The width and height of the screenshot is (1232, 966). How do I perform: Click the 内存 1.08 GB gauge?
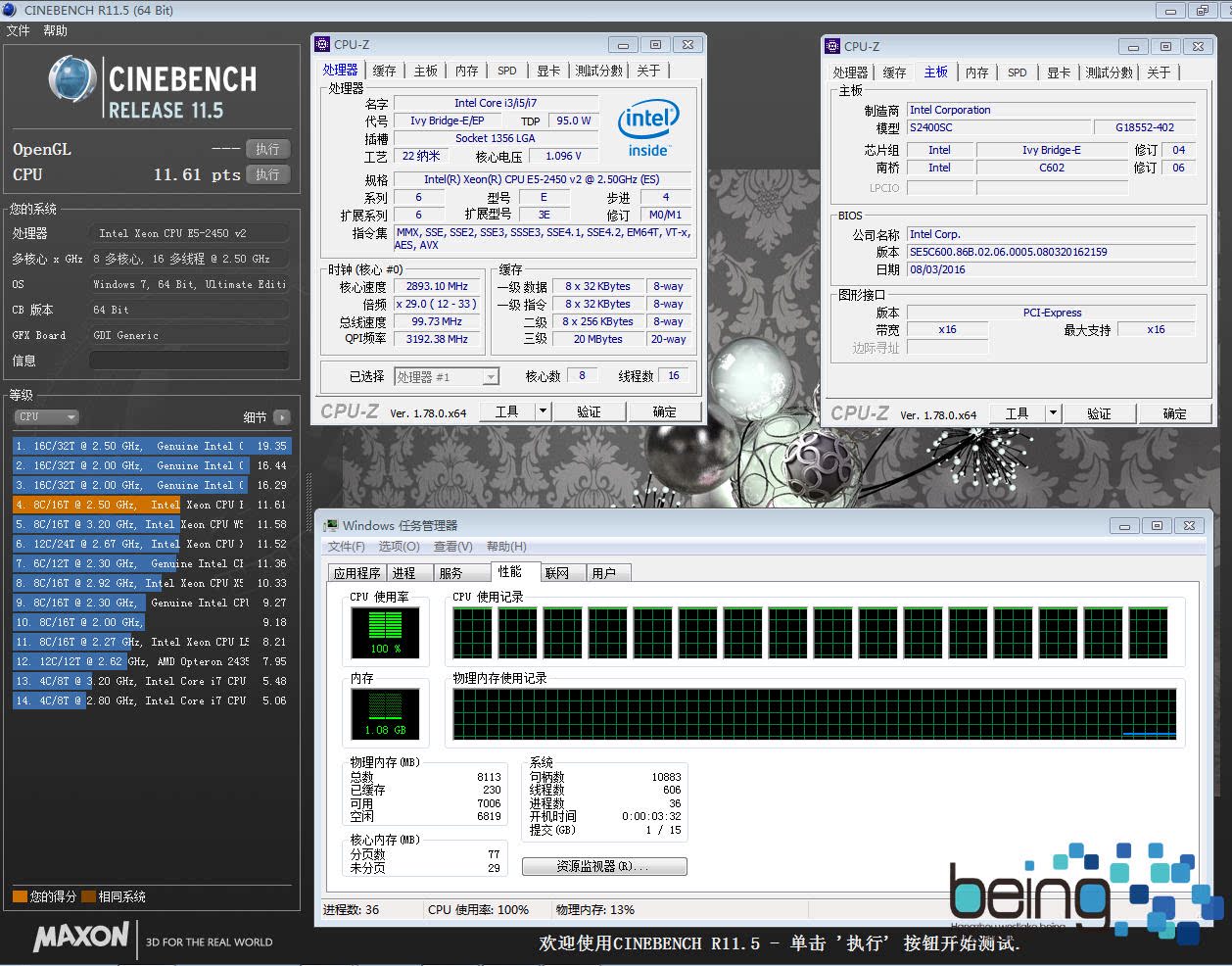[x=386, y=714]
